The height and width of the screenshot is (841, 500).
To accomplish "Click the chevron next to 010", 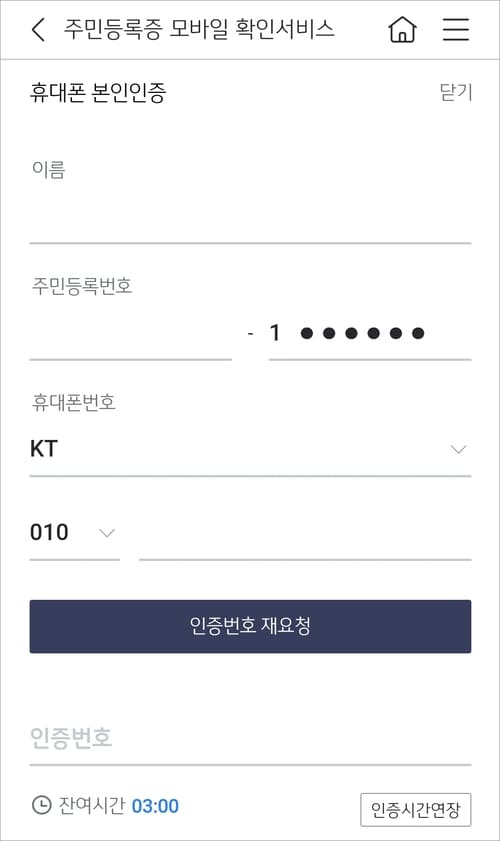I will pos(107,534).
